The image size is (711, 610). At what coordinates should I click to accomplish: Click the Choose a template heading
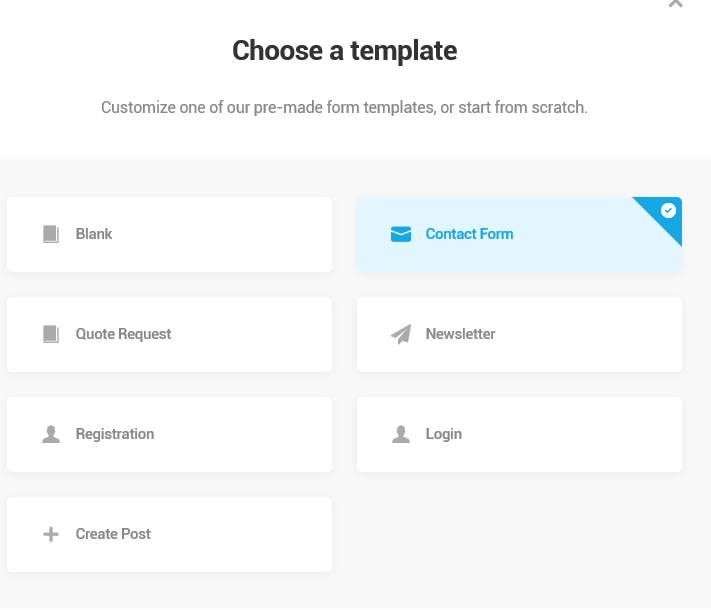click(345, 50)
